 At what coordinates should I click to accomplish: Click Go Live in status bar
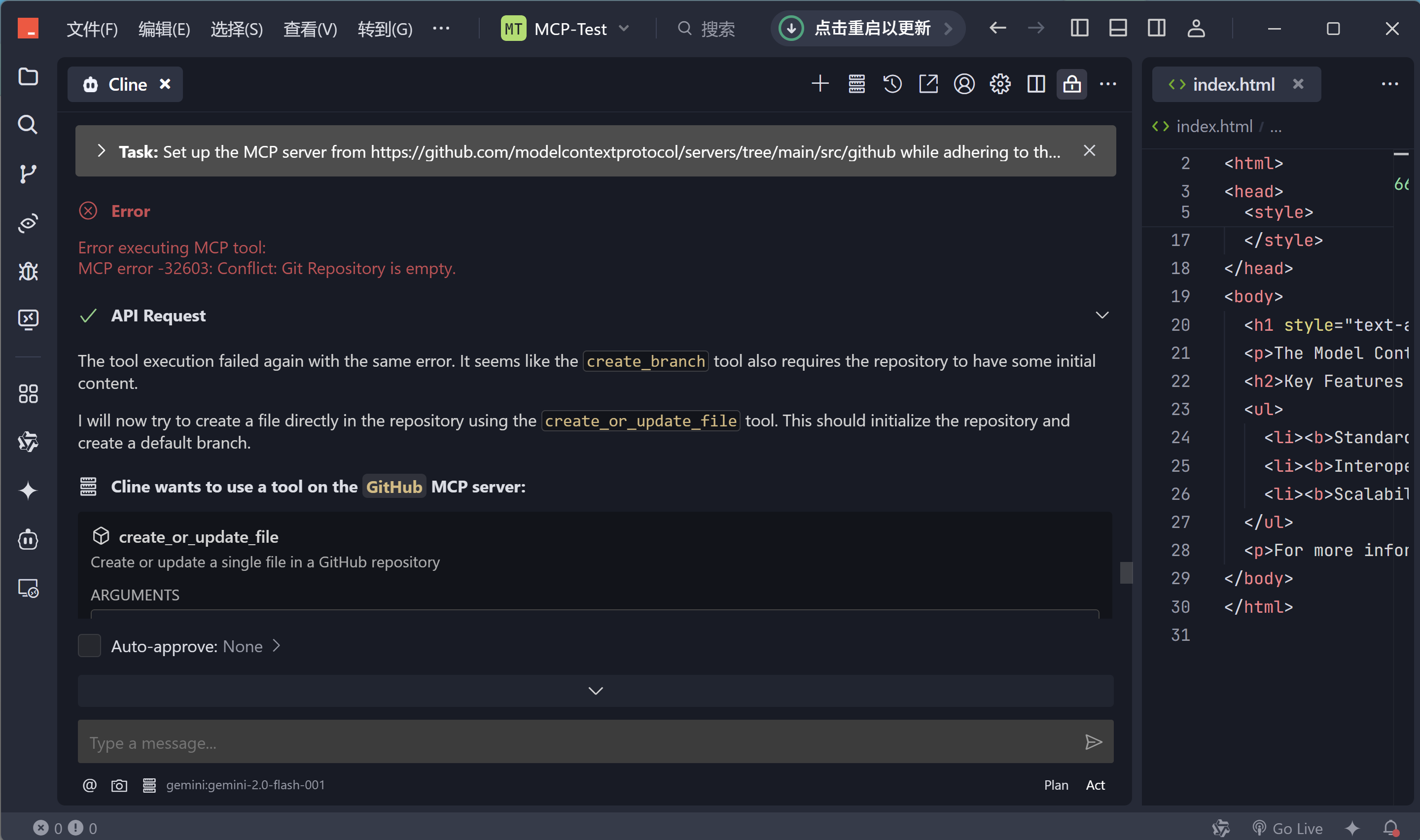click(x=1287, y=828)
